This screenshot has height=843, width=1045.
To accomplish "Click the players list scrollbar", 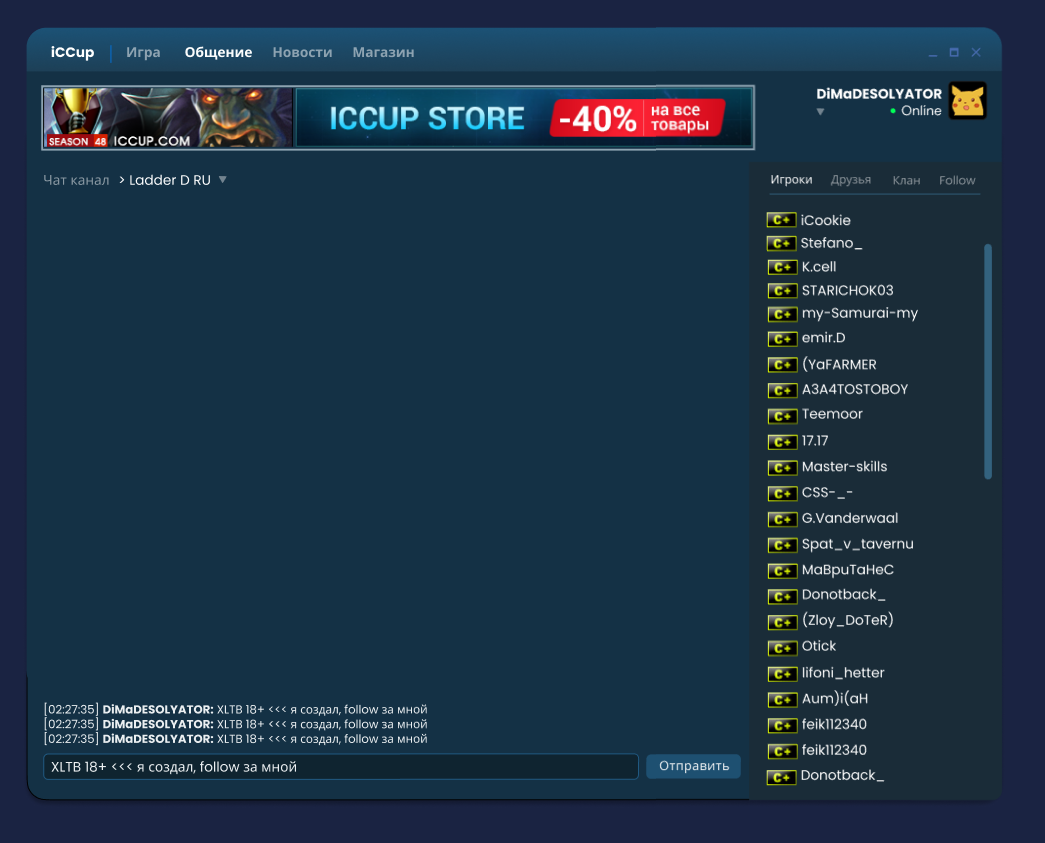I will [x=988, y=361].
